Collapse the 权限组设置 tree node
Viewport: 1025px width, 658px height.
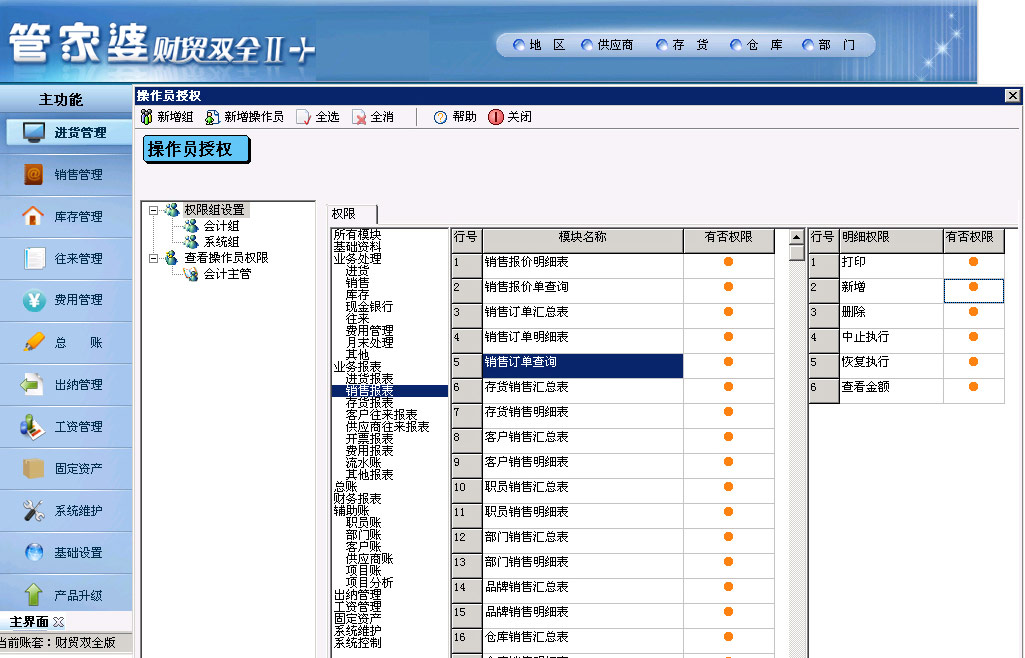(x=153, y=210)
